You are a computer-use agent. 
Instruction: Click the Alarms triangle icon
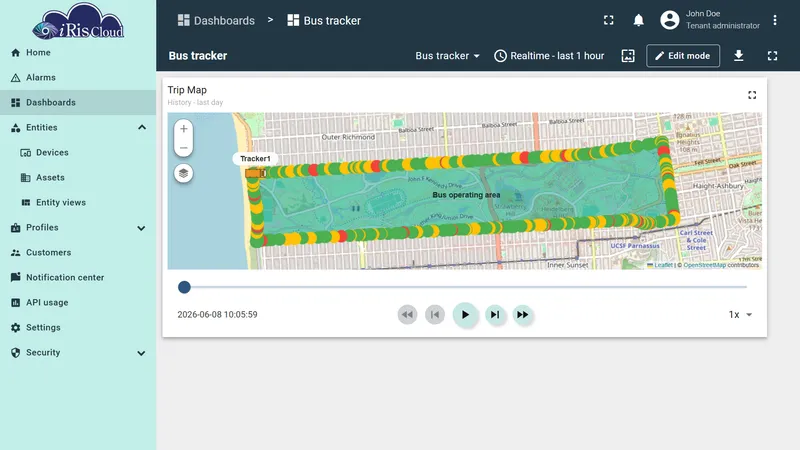tap(15, 78)
